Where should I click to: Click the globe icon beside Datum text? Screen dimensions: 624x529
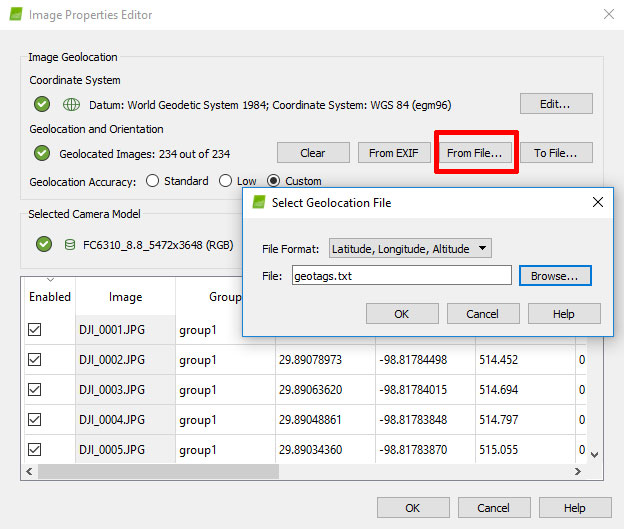(71, 104)
